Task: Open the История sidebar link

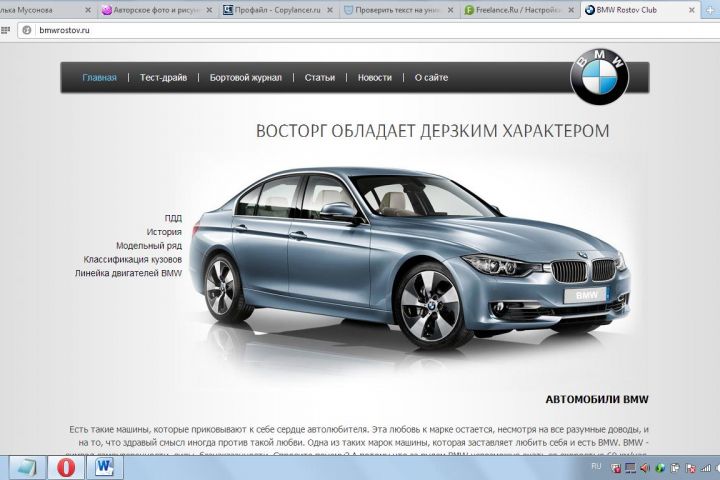Action: point(164,232)
